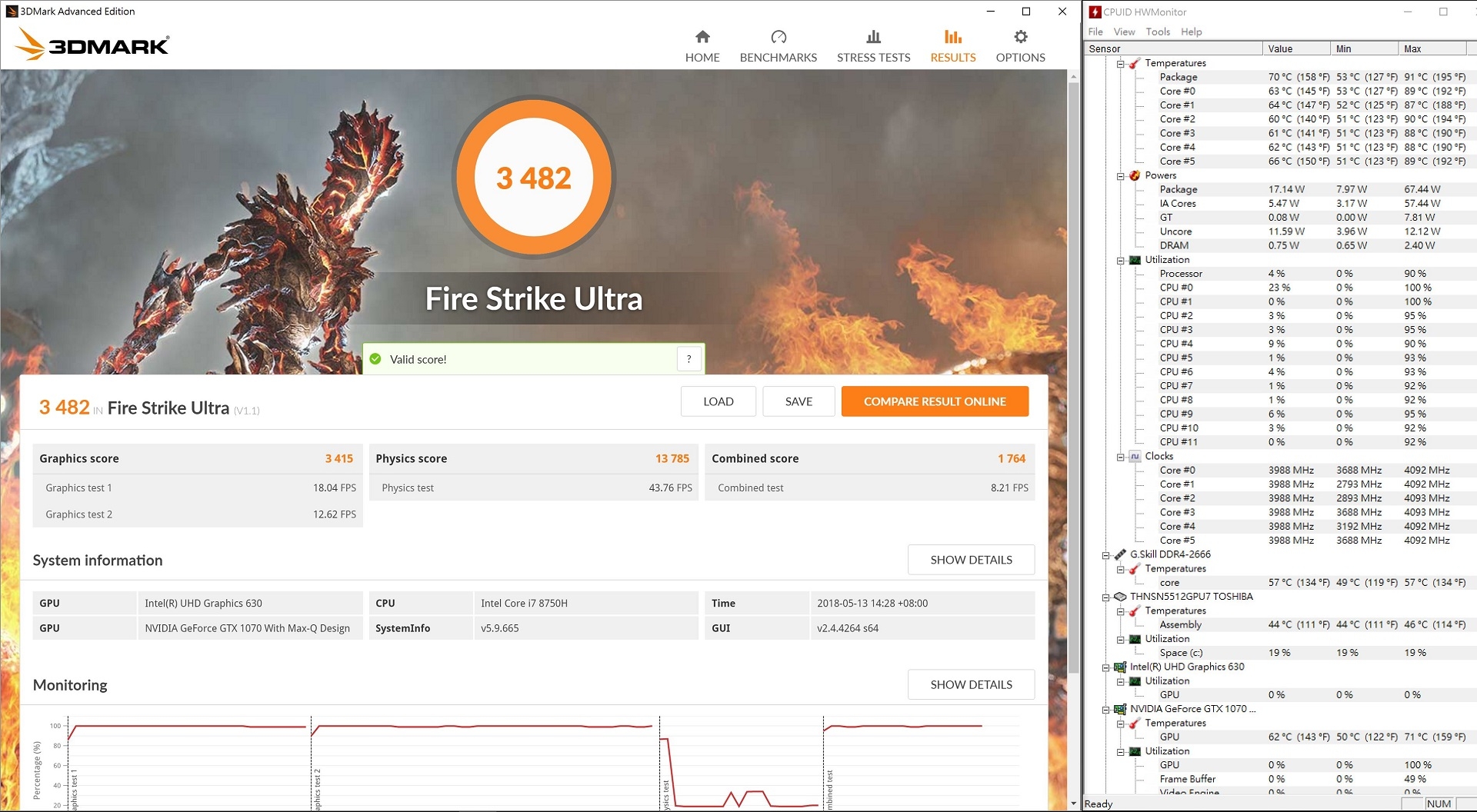Open the Help menu in HWMonitor
Screen dimensions: 1477x812
1192,32
